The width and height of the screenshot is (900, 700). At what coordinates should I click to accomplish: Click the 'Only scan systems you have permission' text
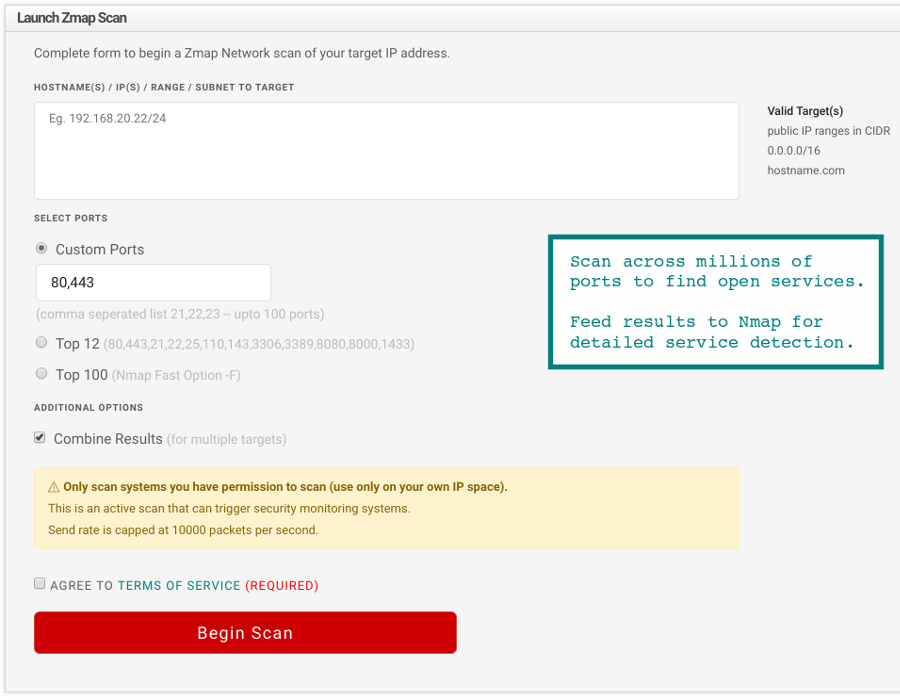[285, 487]
